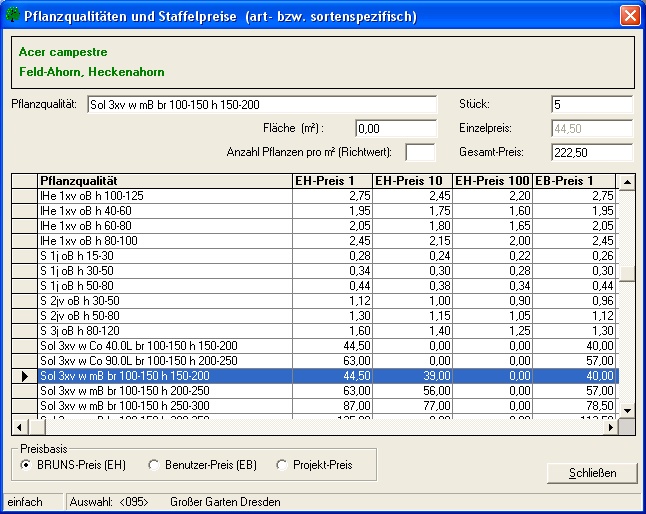Image resolution: width=646 pixels, height=514 pixels.
Task: Click EH-Preis 1 cell showing 87,00
Action: click(332, 406)
